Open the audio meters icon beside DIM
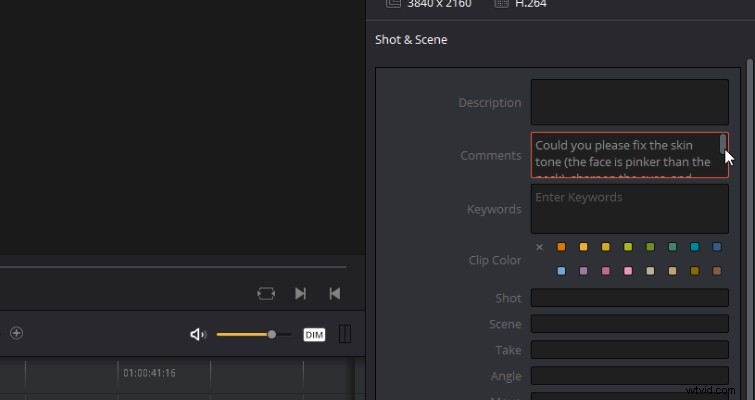The image size is (755, 400). [x=345, y=334]
